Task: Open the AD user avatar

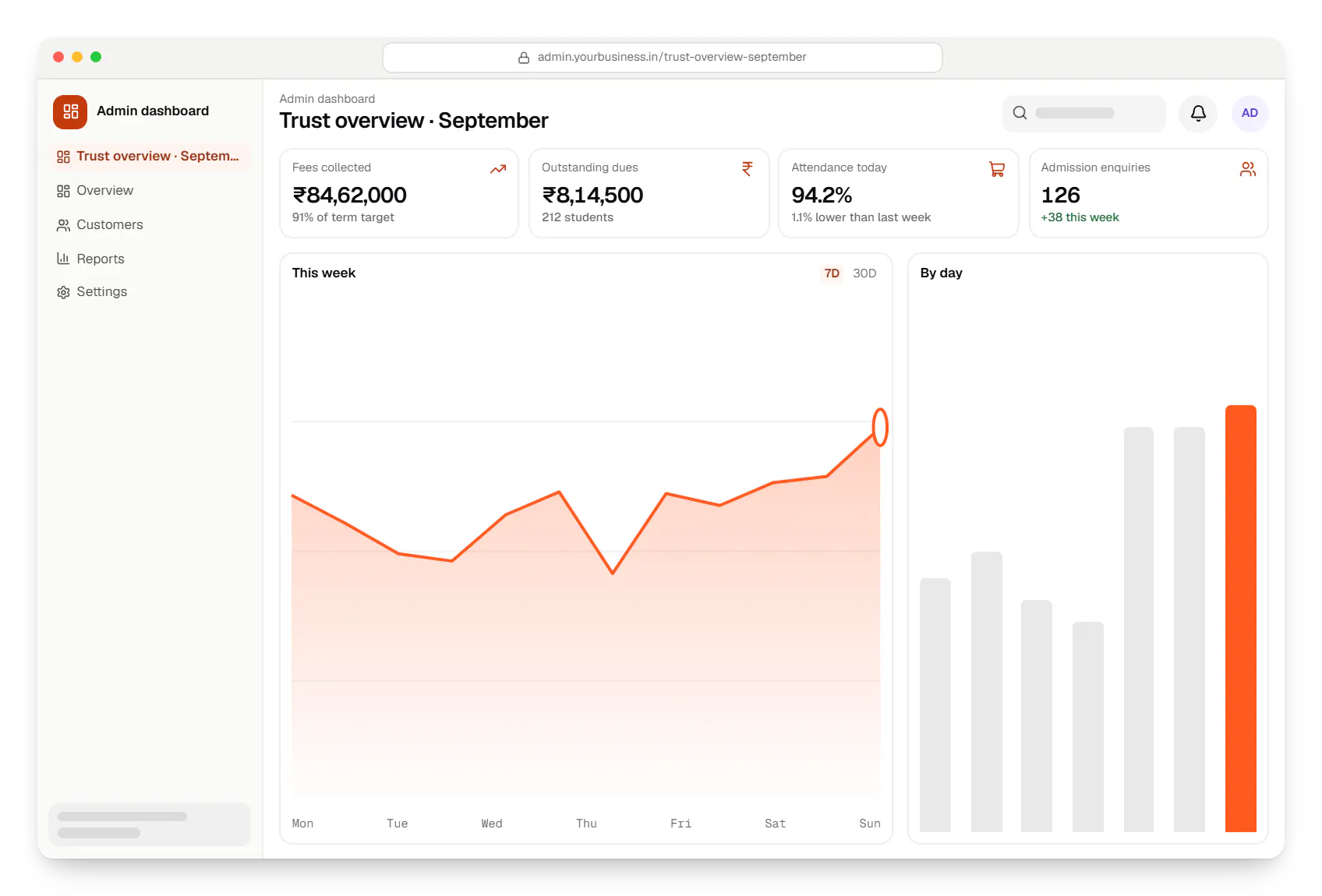Action: (1250, 113)
